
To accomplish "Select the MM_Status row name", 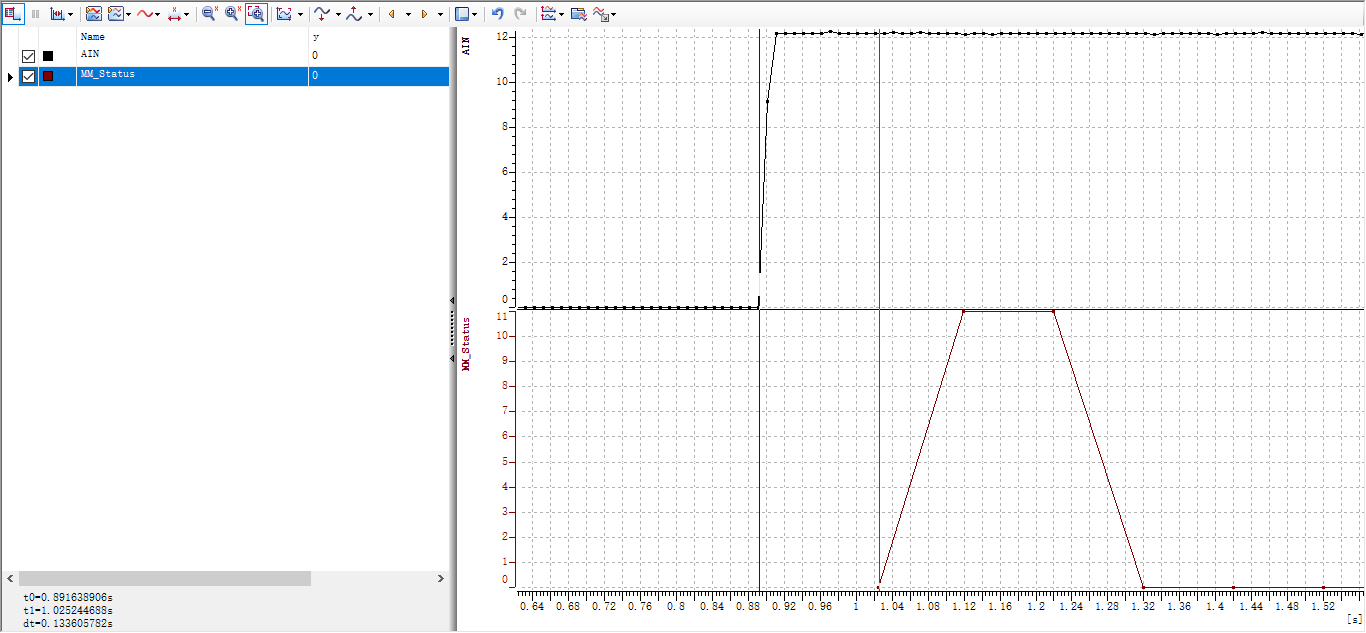I will pos(107,75).
